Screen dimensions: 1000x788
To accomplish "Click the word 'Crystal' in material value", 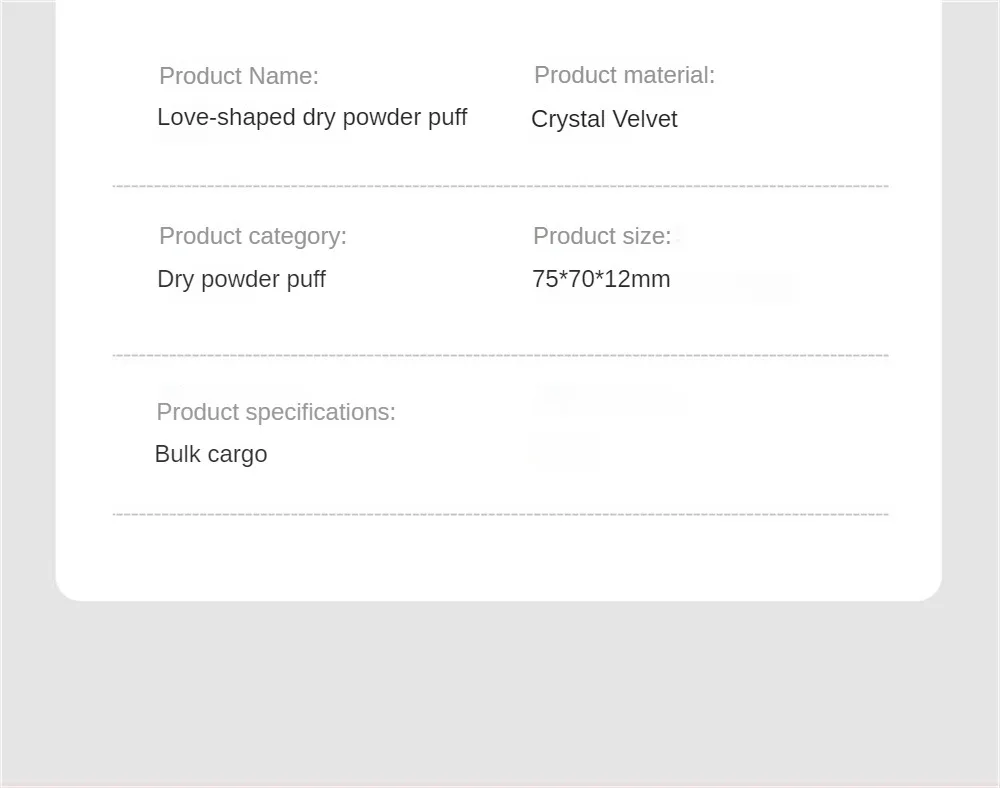I will click(x=568, y=119).
